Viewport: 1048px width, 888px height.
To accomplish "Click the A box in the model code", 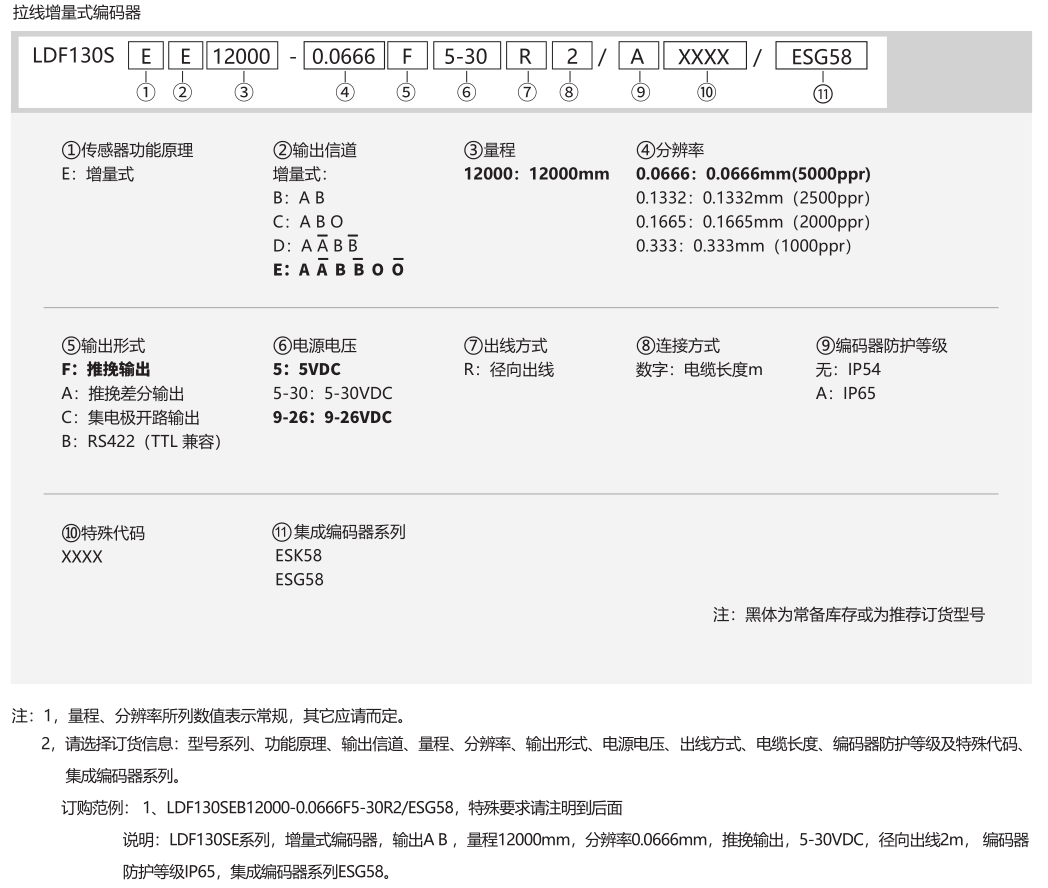I will pos(638,56).
